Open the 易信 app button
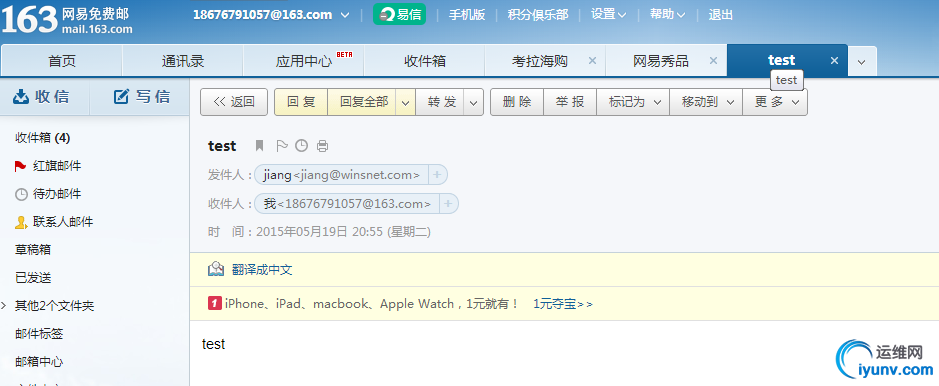The image size is (939, 386). (399, 14)
